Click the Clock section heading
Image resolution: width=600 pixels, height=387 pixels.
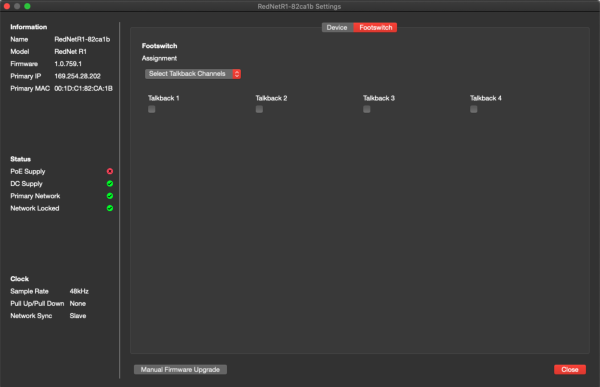pos(20,279)
